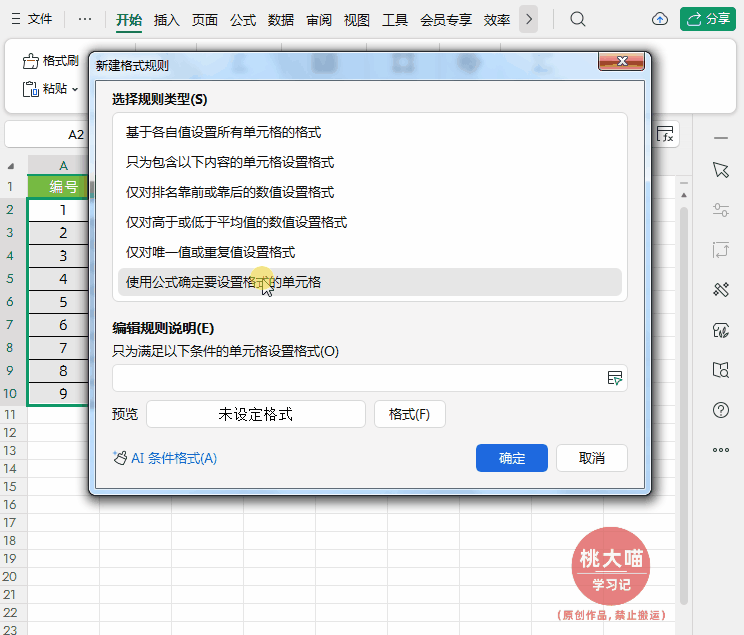Select 只为包含以下内容的单元格设置格式 rule type
Image resolution: width=744 pixels, height=635 pixels.
pyautogui.click(x=370, y=162)
